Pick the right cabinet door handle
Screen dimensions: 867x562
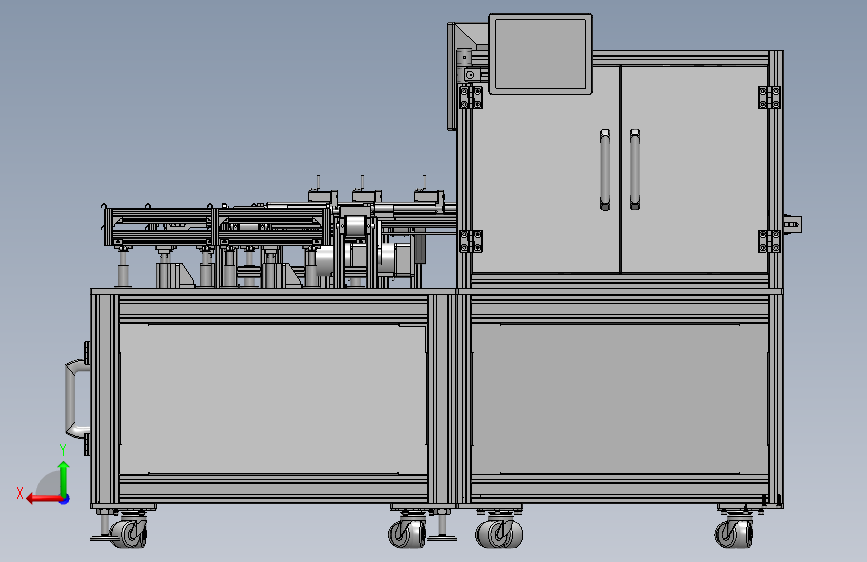(x=635, y=170)
